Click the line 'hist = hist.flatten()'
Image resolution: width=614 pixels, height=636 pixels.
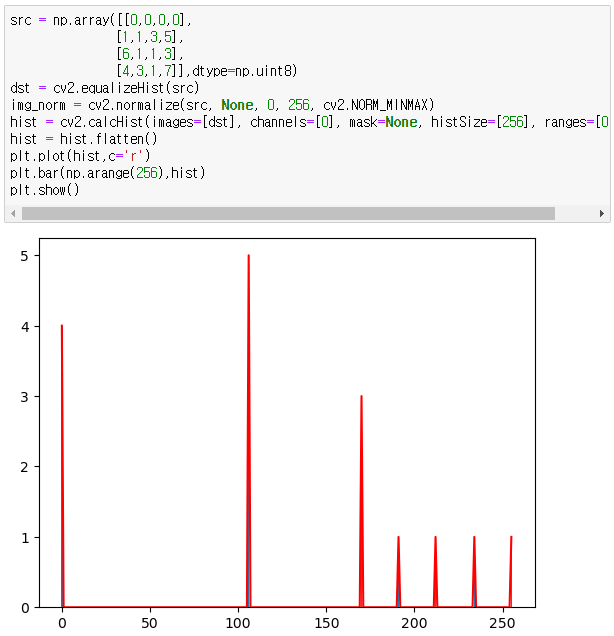tap(84, 139)
